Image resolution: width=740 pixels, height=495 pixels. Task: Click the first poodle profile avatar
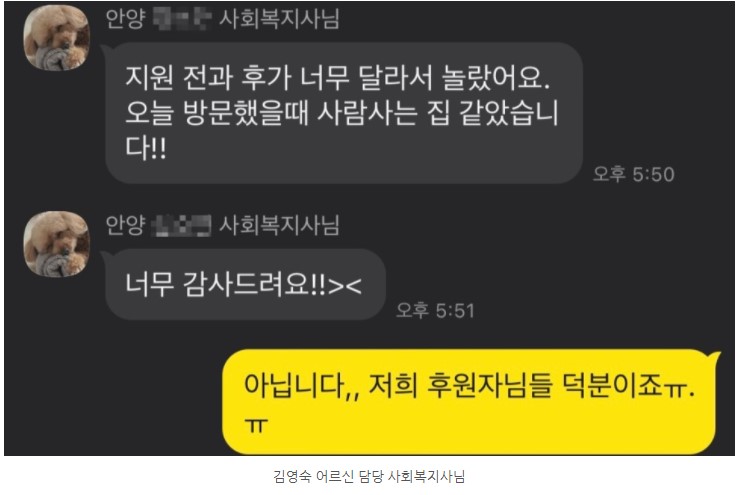[x=57, y=37]
